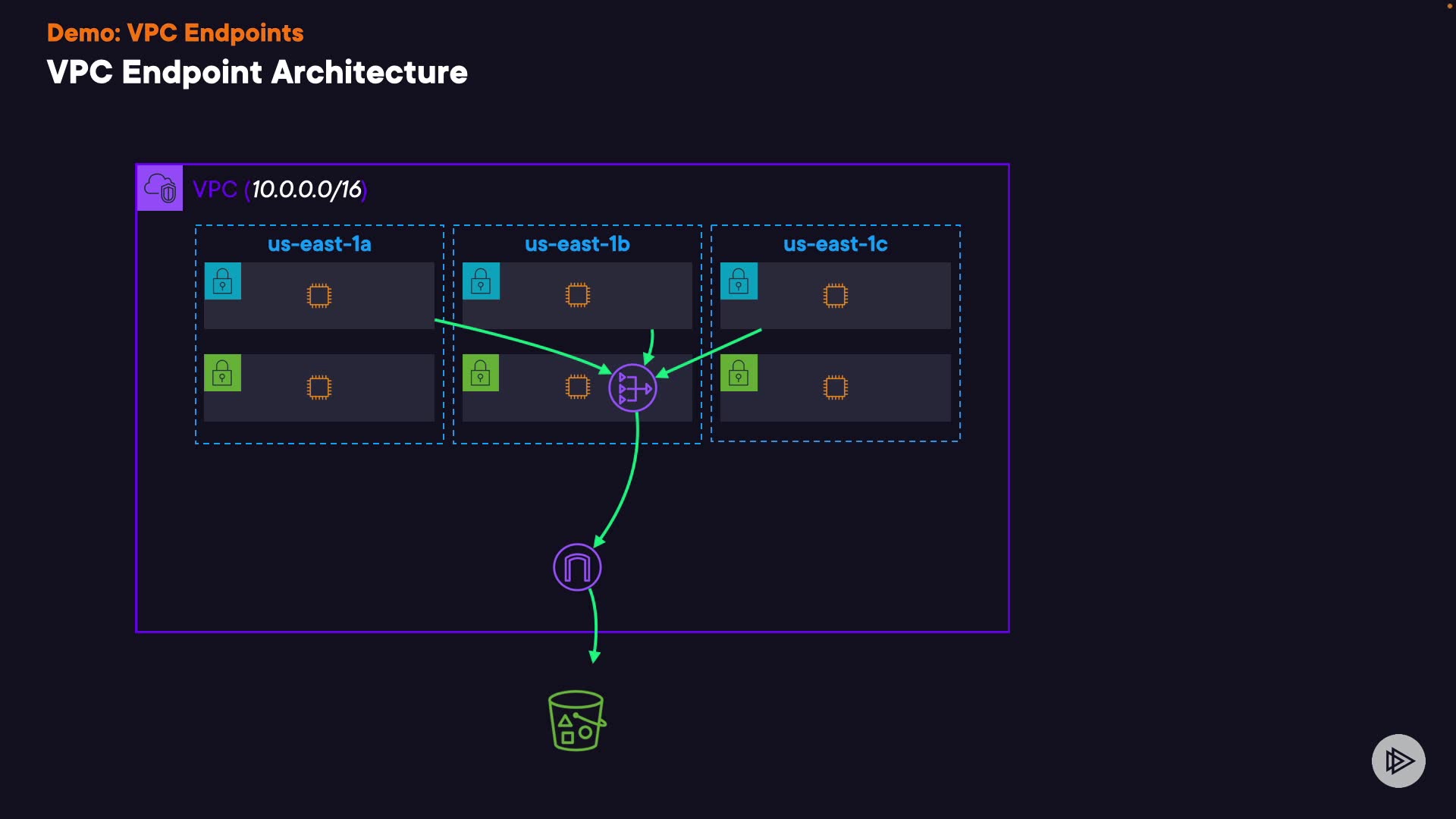
Task: Click the green lock icon in us-east-1a
Action: (x=223, y=373)
